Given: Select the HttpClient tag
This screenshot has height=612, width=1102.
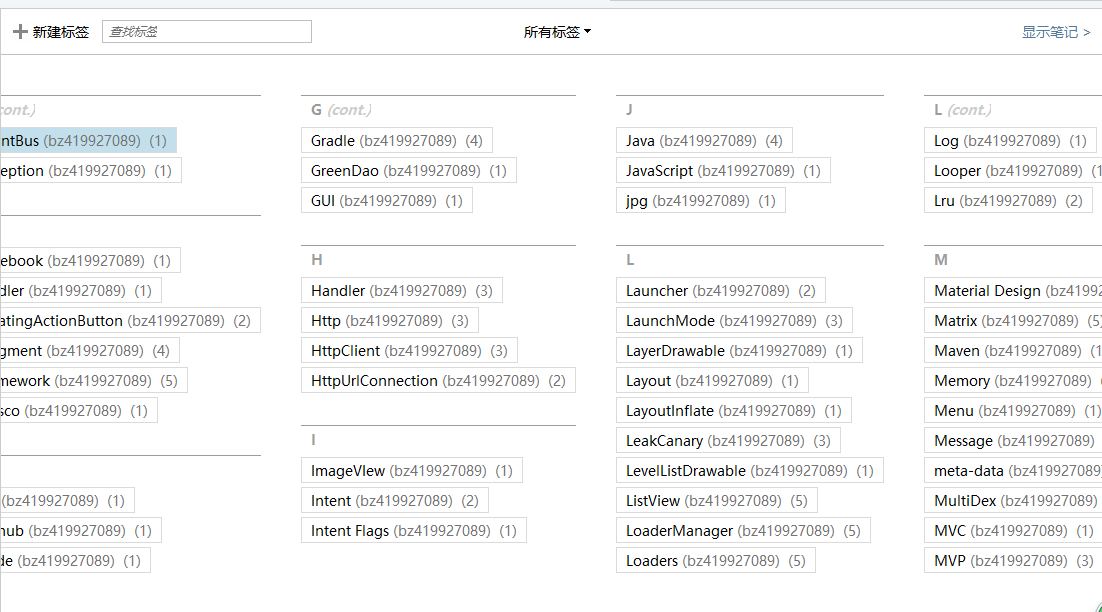Looking at the screenshot, I should [409, 351].
